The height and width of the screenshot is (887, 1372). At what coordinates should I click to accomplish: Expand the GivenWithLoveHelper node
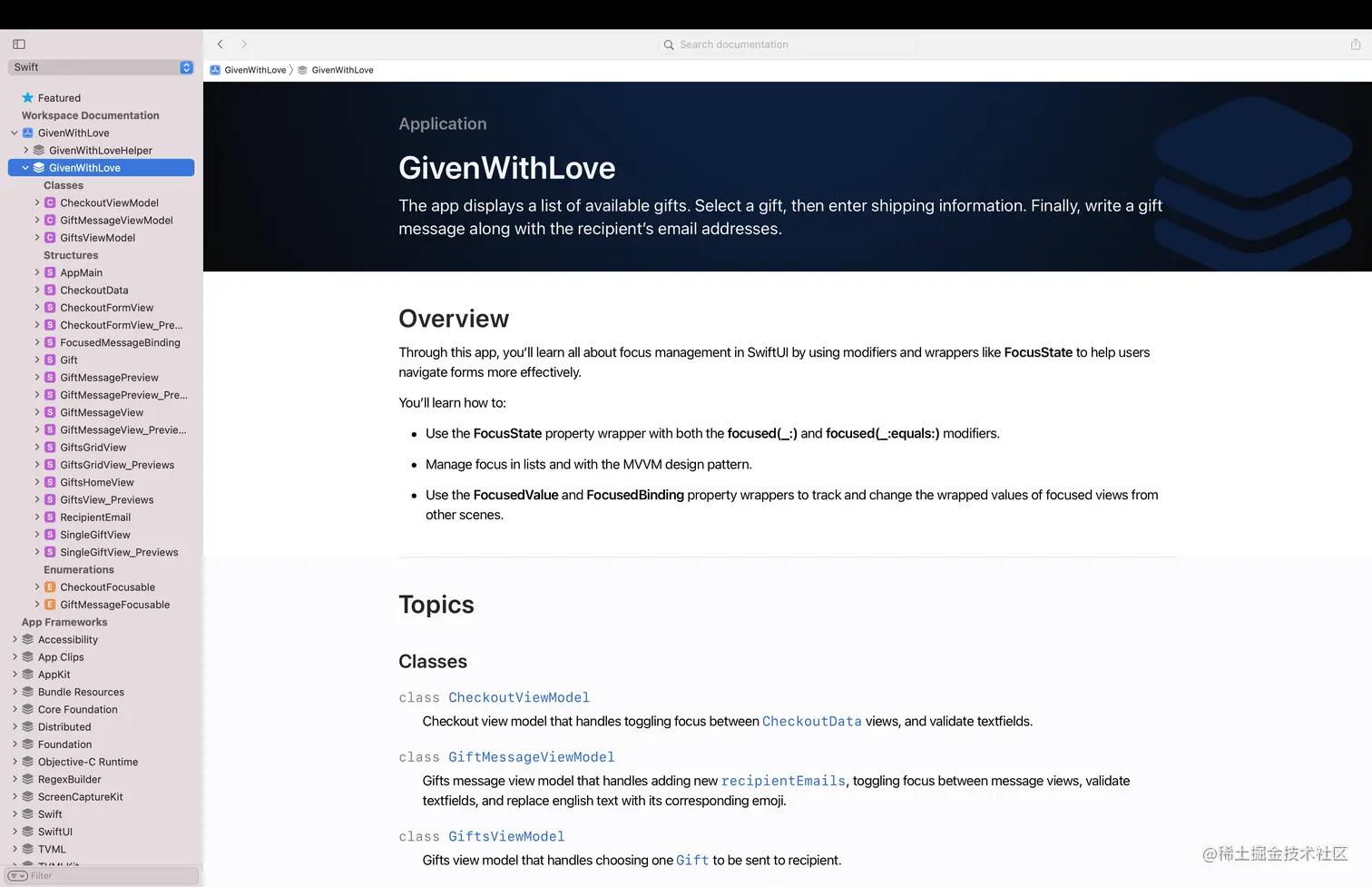coord(25,151)
